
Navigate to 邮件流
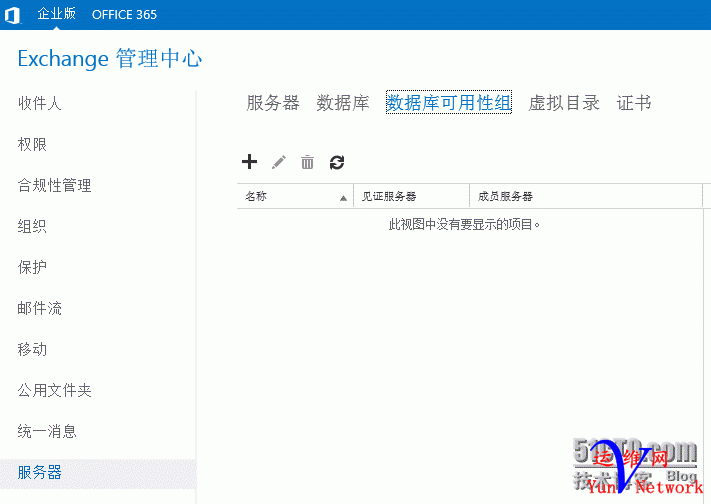pyautogui.click(x=39, y=308)
